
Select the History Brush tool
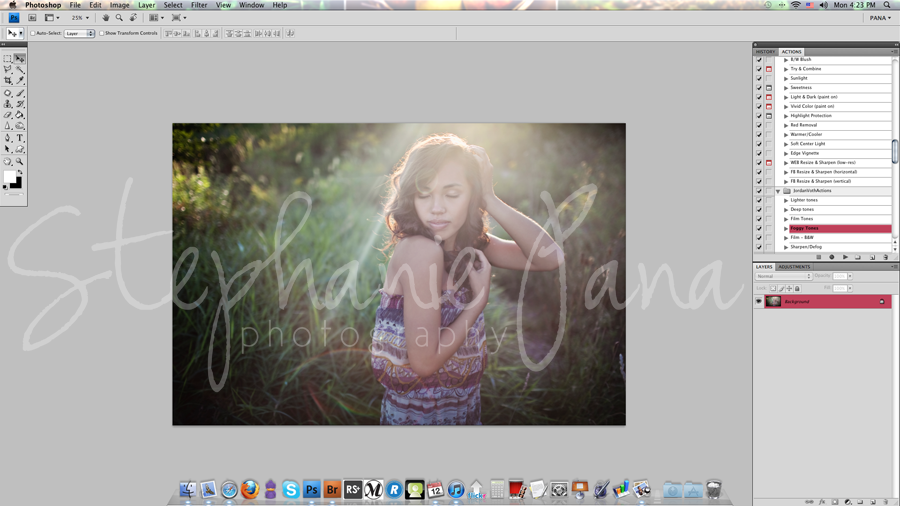tap(20, 104)
